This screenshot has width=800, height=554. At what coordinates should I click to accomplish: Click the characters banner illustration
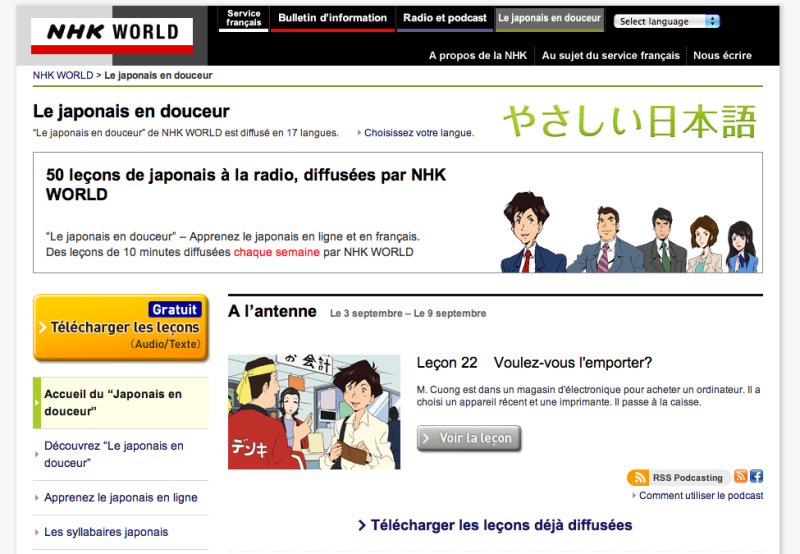[x=630, y=231]
